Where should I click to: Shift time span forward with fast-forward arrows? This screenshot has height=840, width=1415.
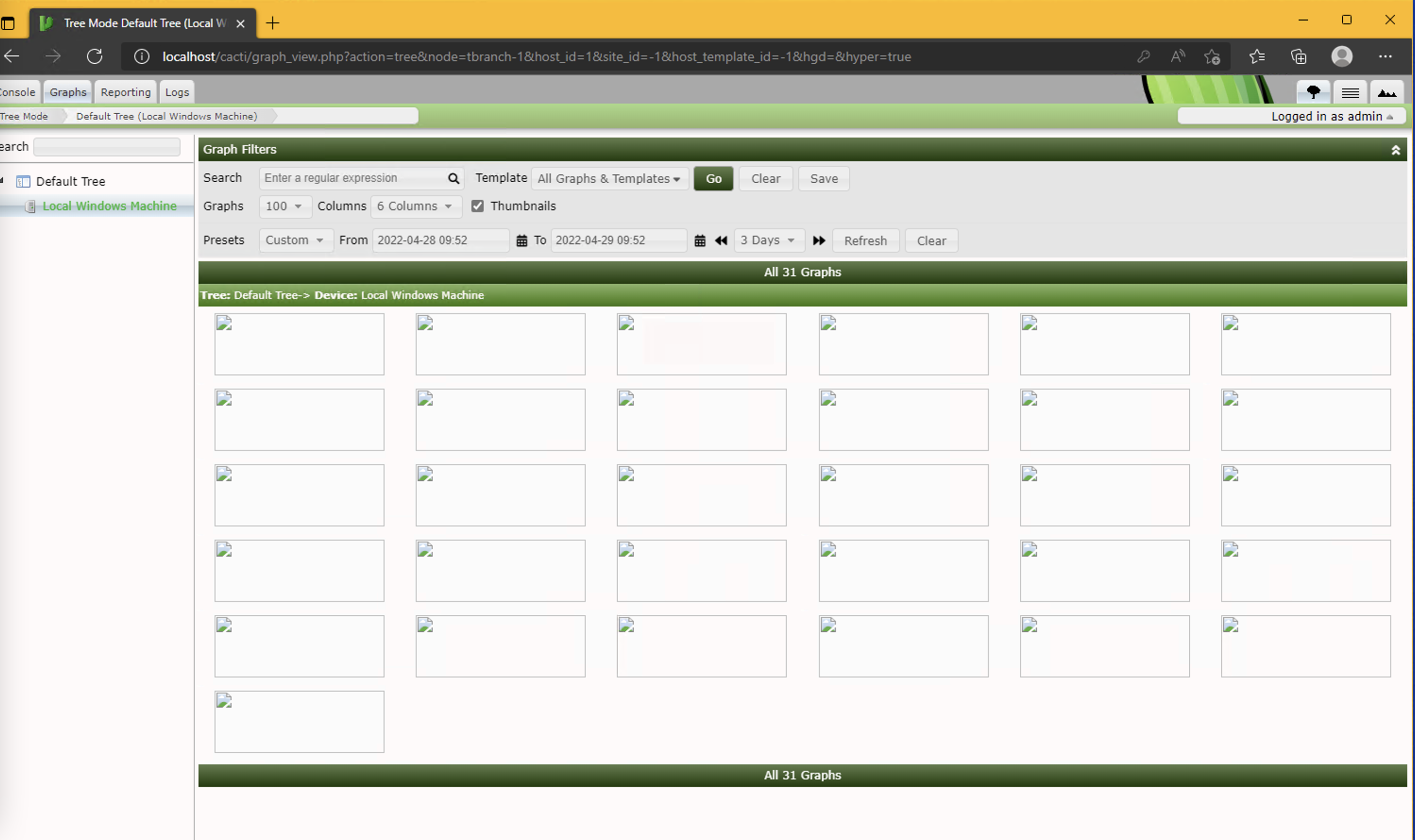pyautogui.click(x=818, y=240)
